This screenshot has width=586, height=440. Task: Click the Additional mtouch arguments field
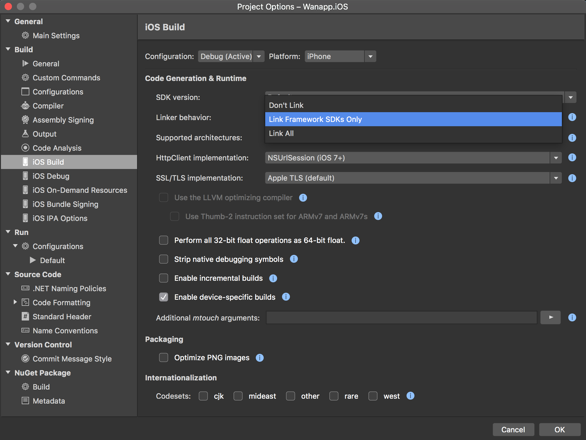click(402, 318)
